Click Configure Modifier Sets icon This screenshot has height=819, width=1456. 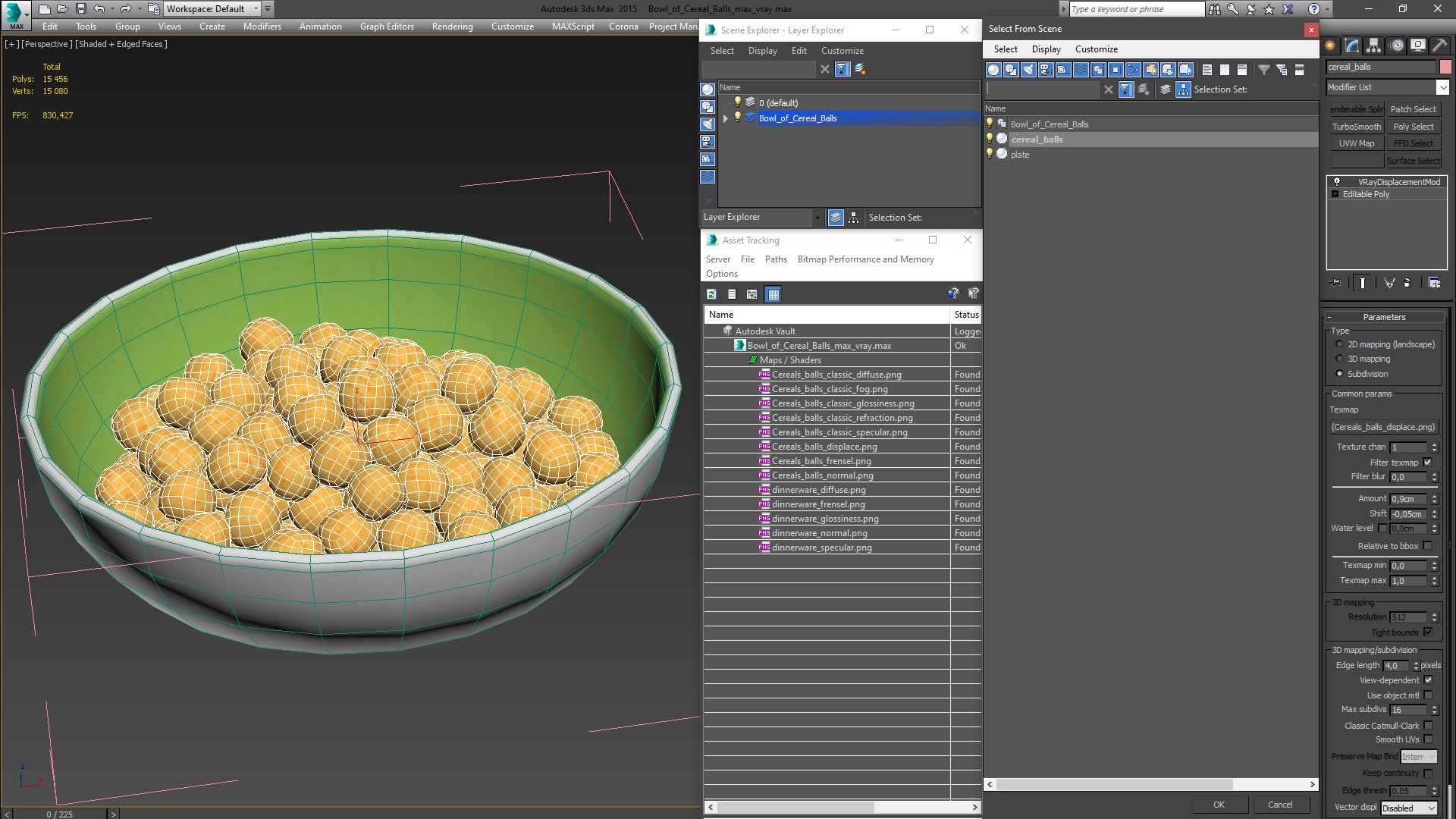click(1434, 283)
